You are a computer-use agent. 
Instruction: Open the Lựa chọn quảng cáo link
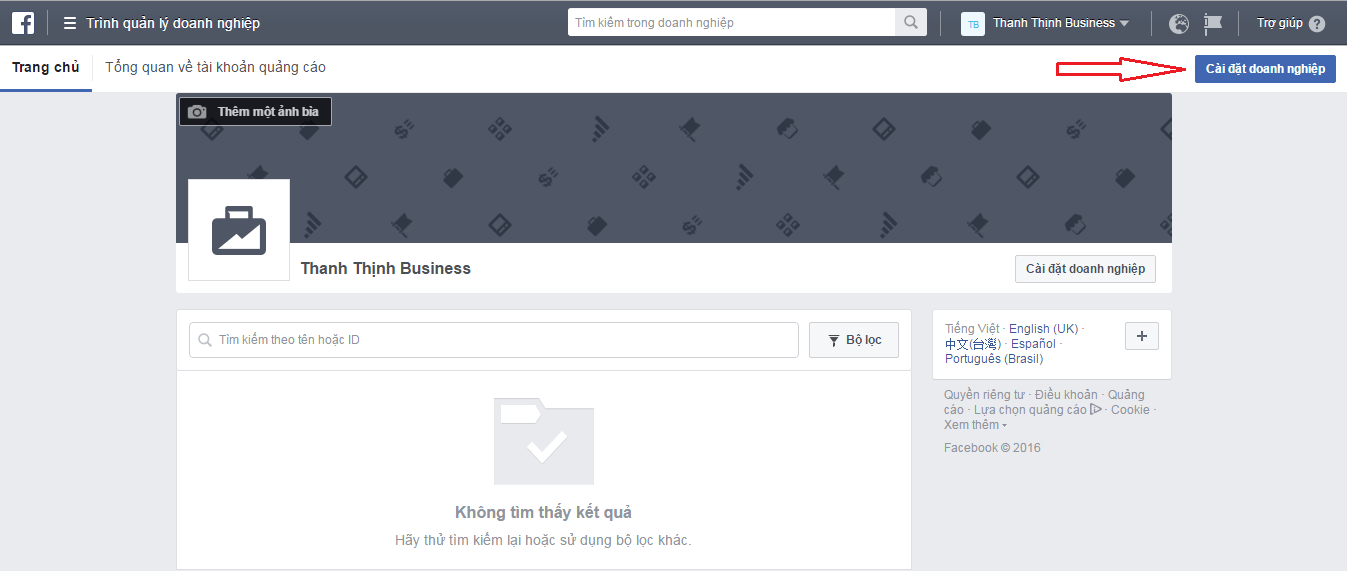(x=1030, y=410)
